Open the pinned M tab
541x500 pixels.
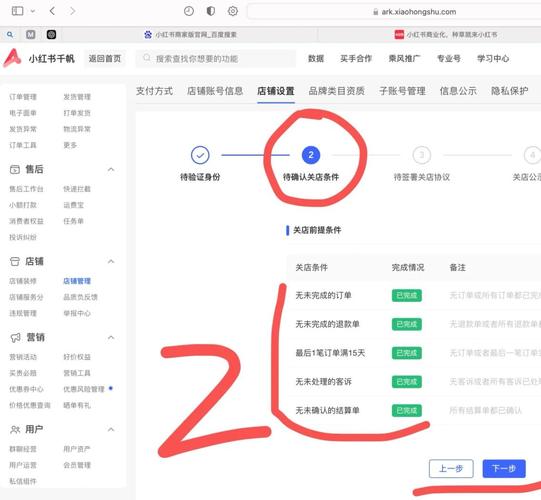point(31,35)
